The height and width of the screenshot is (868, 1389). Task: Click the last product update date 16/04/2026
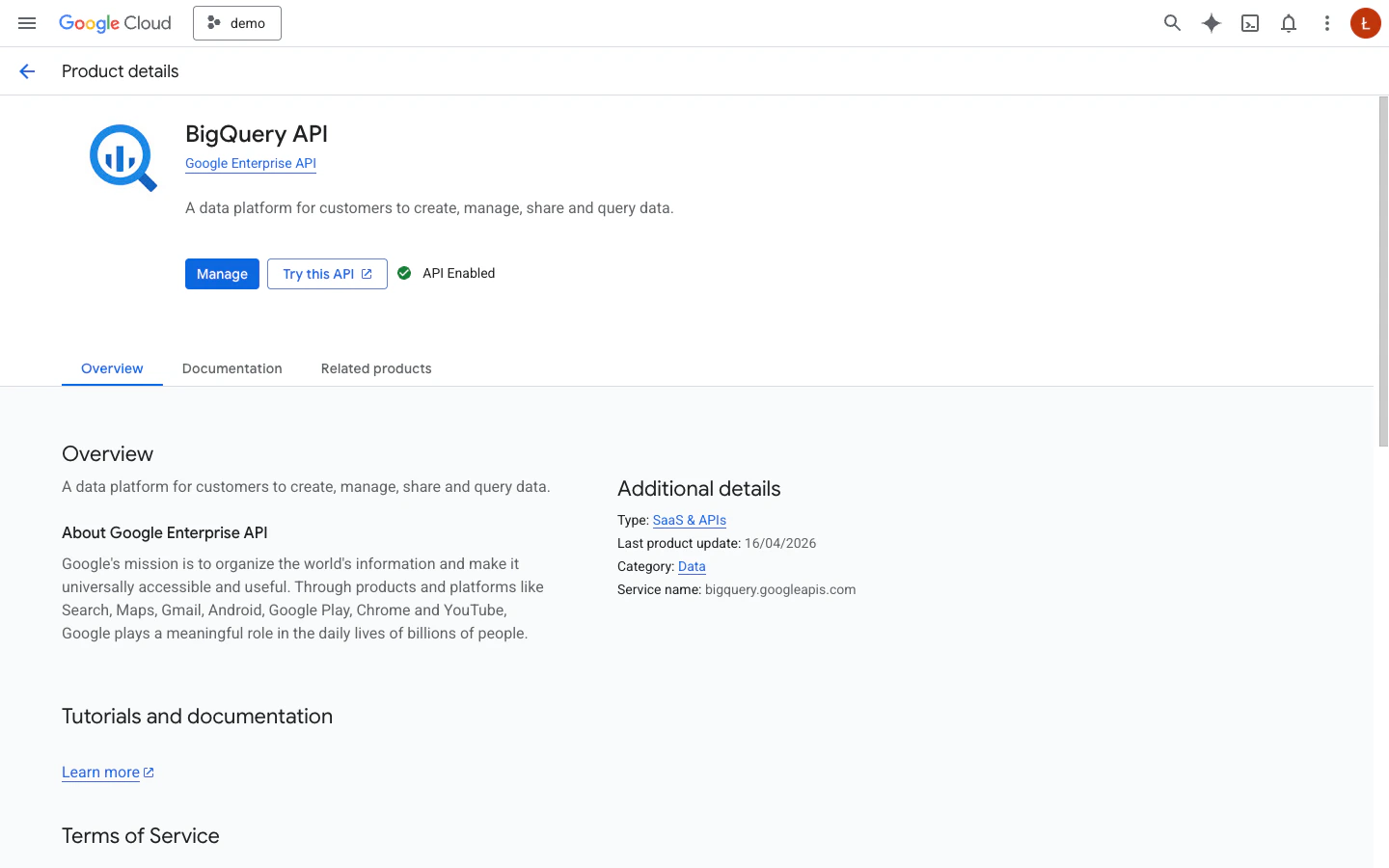[780, 543]
